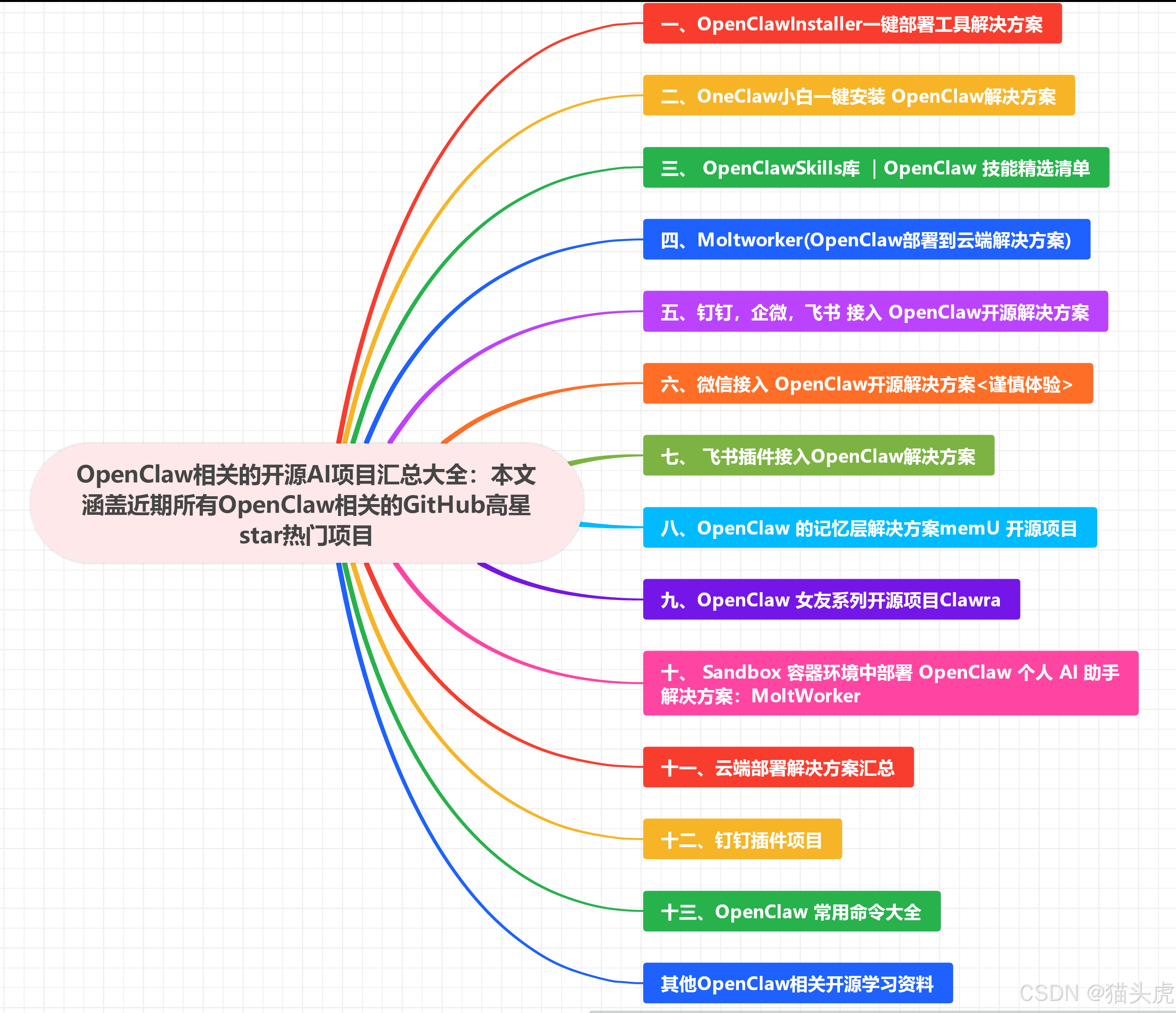This screenshot has width=1176, height=1013.
Task: Click the blue Moltworker云端部署 node
Action: pos(867,240)
